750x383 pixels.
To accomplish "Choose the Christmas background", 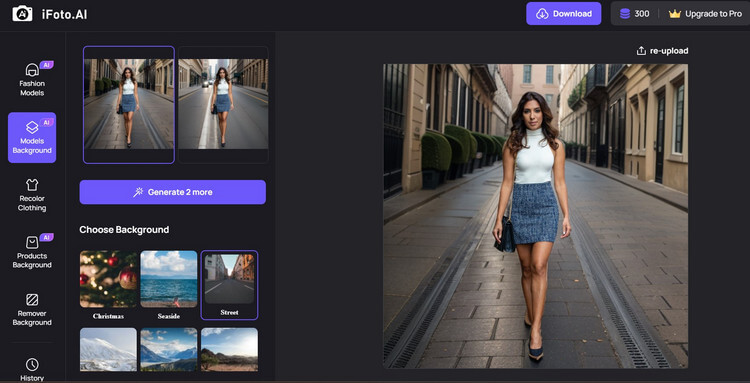I will coord(108,285).
